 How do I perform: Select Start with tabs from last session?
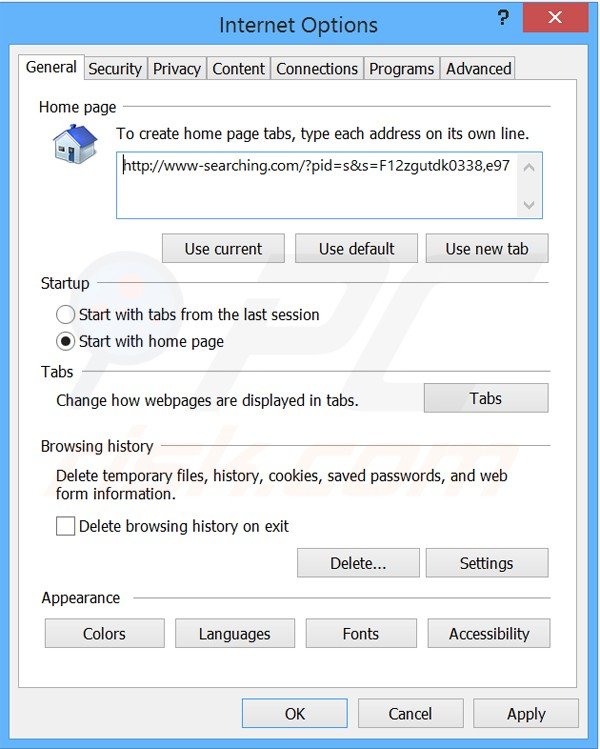point(66,314)
